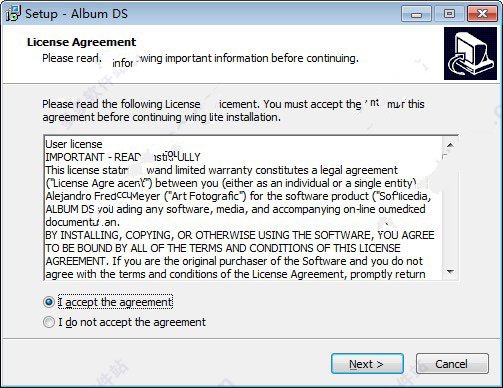Proceed with the Next > button
503x388 pixels.
[x=367, y=364]
